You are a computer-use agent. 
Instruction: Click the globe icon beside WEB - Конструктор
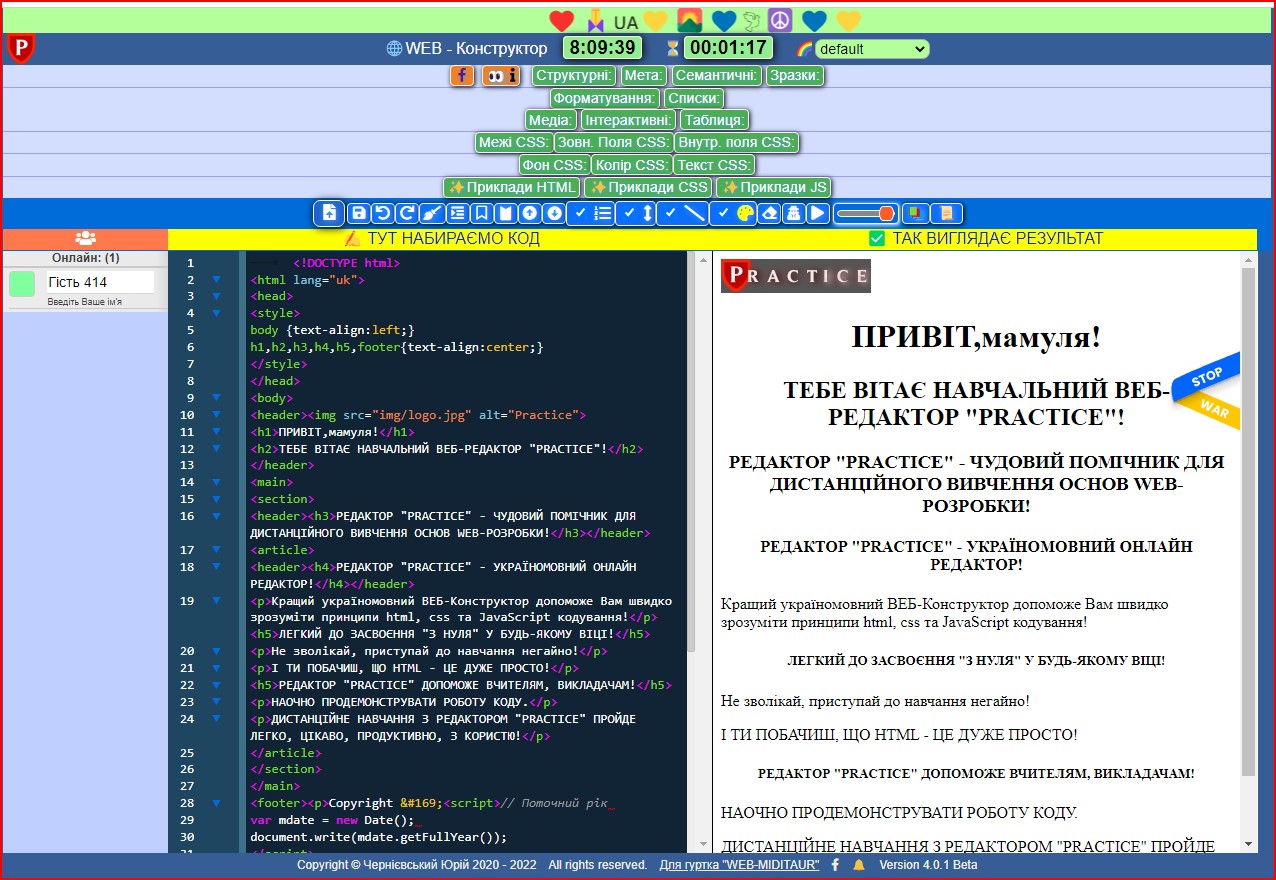[394, 48]
